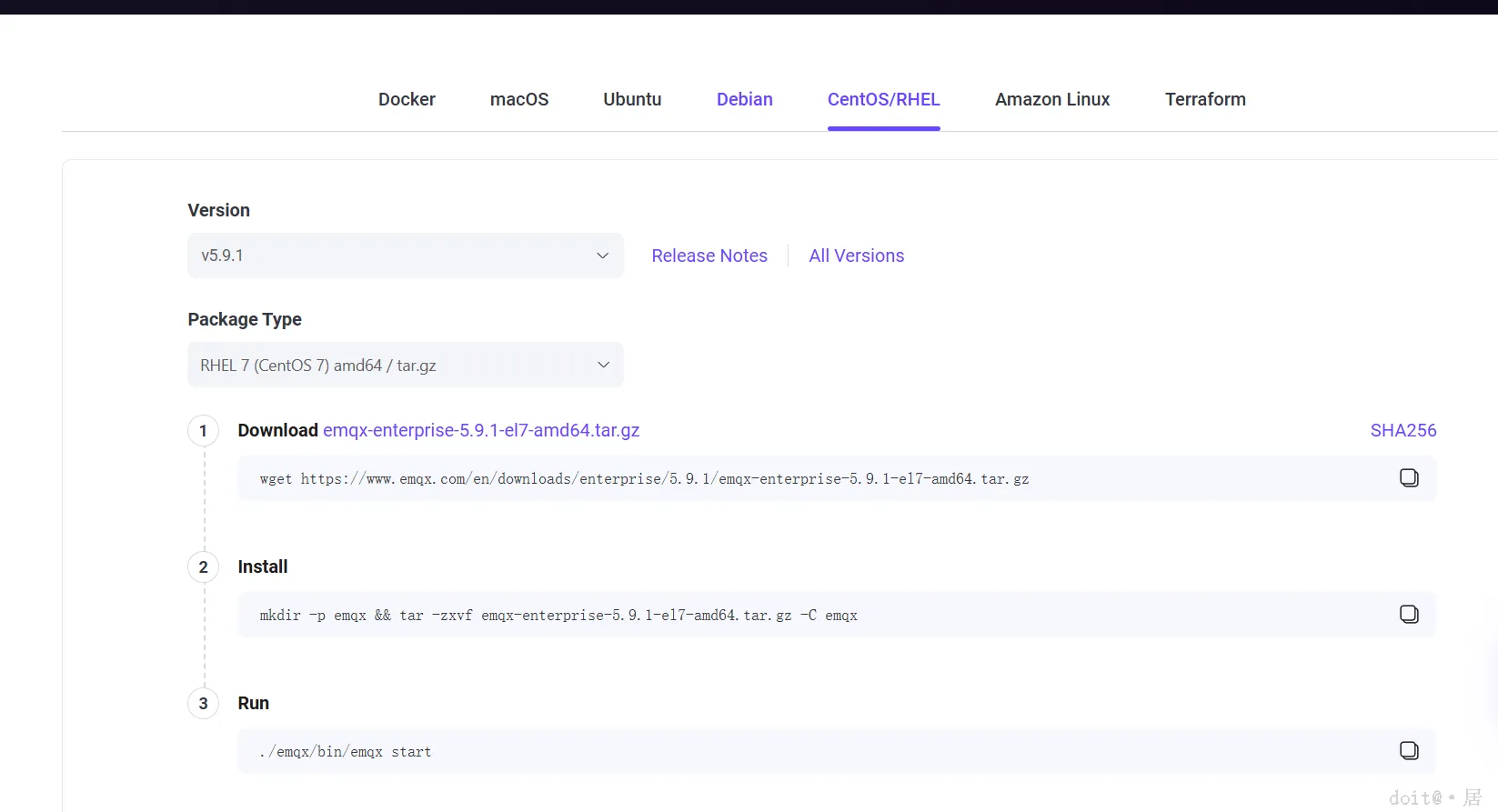The height and width of the screenshot is (812, 1498).
Task: Select the macOS tab
Action: tap(519, 99)
